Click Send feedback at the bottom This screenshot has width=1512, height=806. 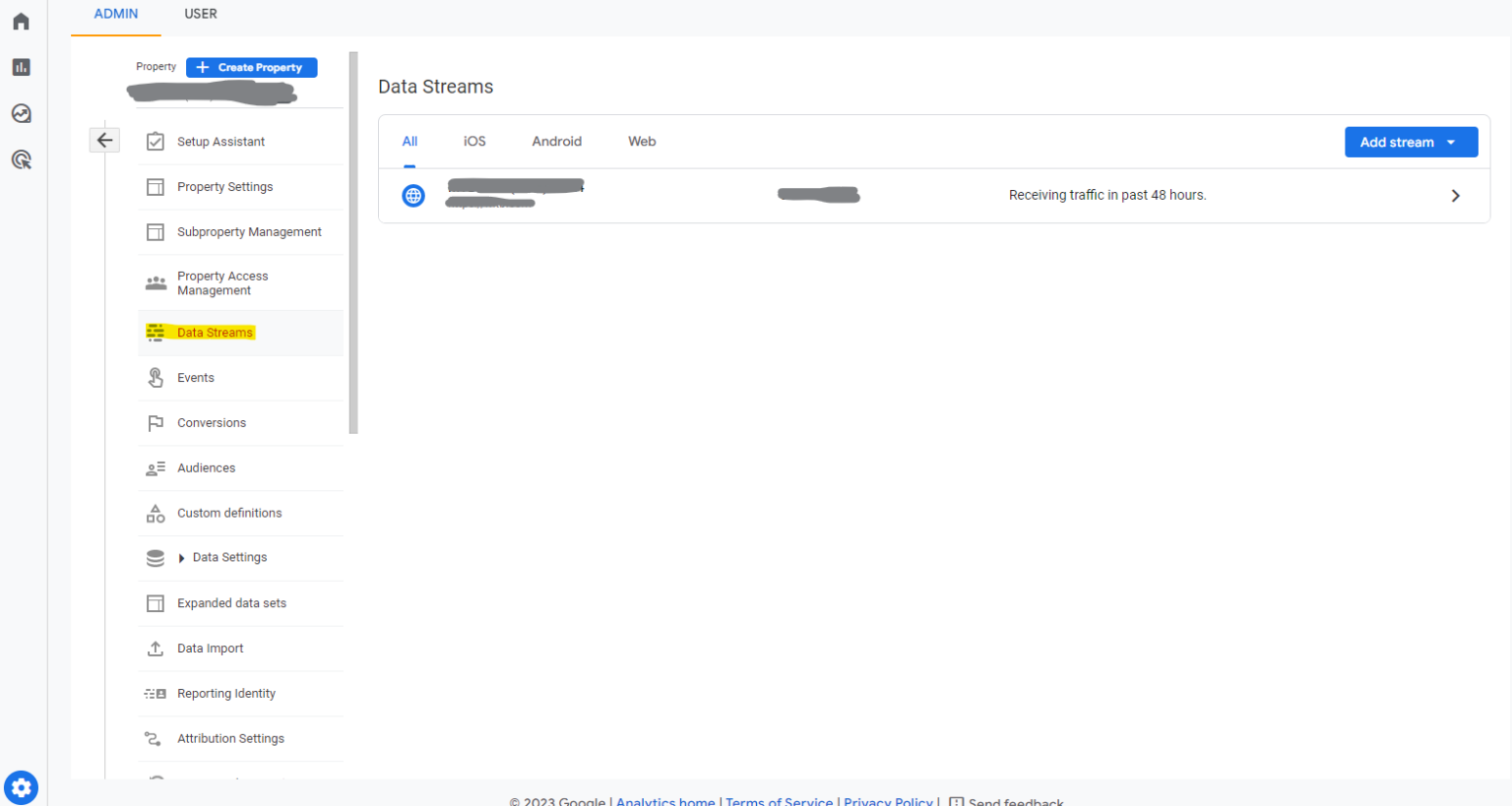click(x=1016, y=801)
